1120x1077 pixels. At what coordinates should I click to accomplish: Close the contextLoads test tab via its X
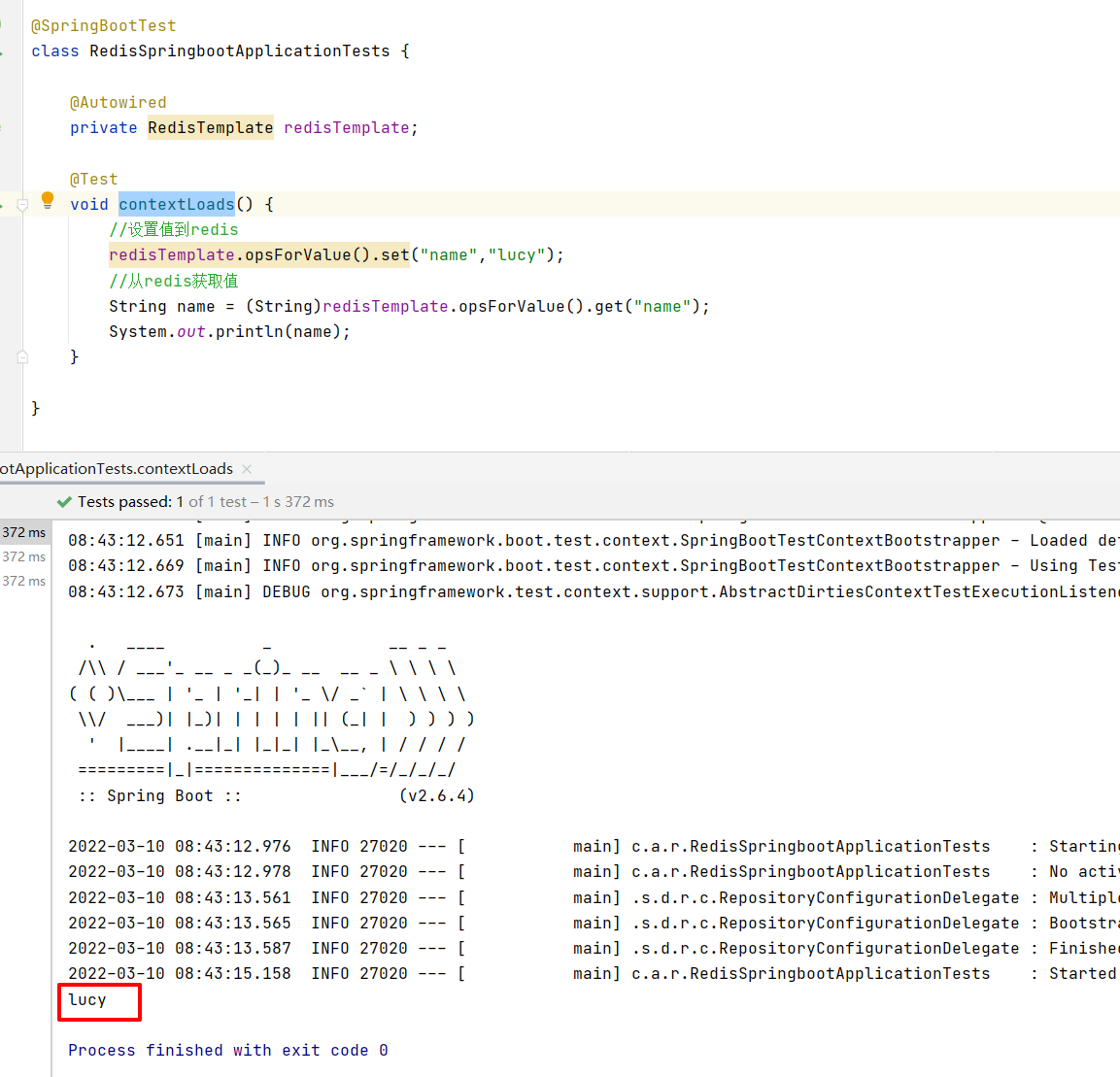tap(245, 468)
